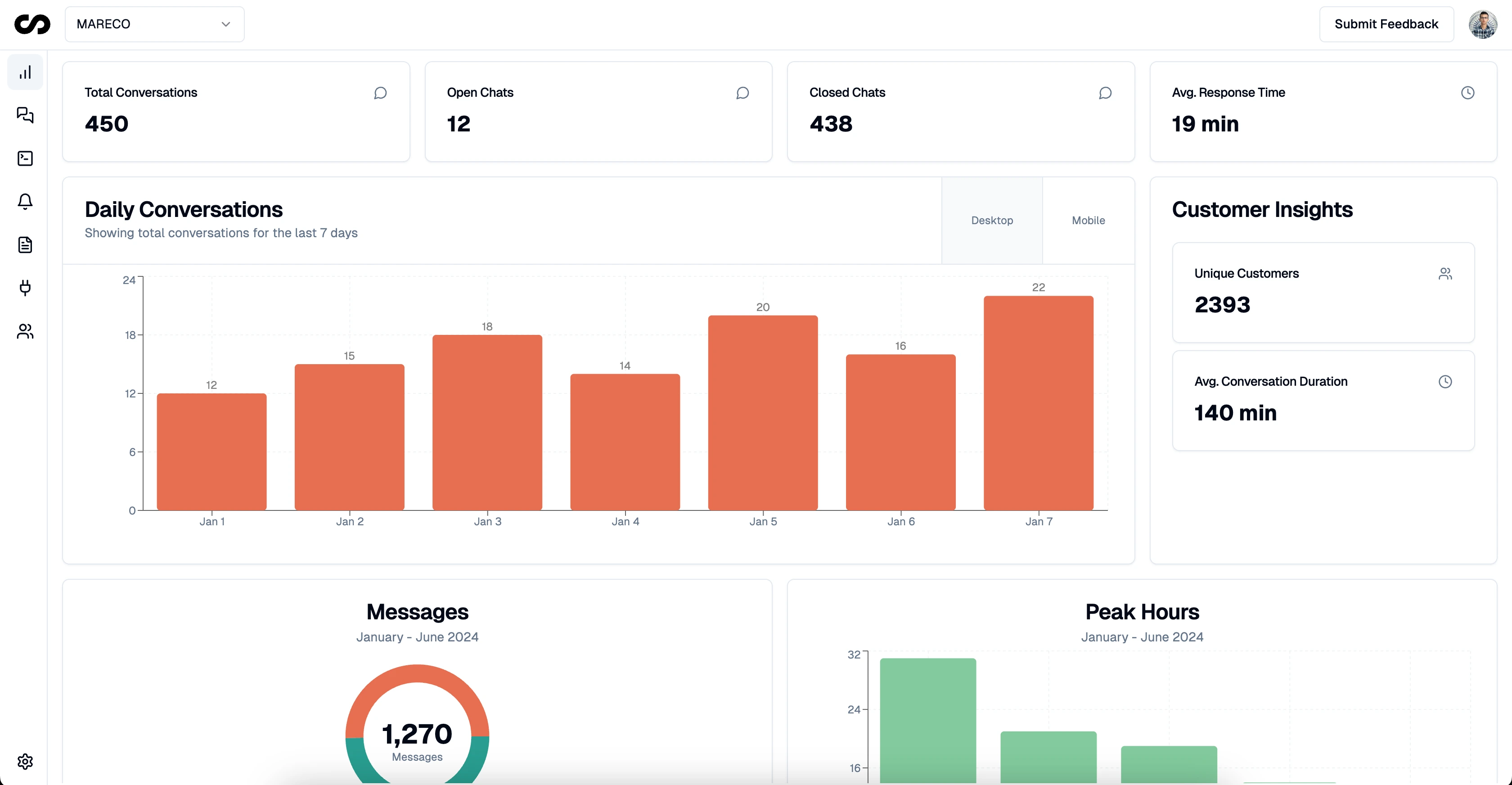
Task: Click the integrations plug sidebar icon
Action: coord(25,288)
